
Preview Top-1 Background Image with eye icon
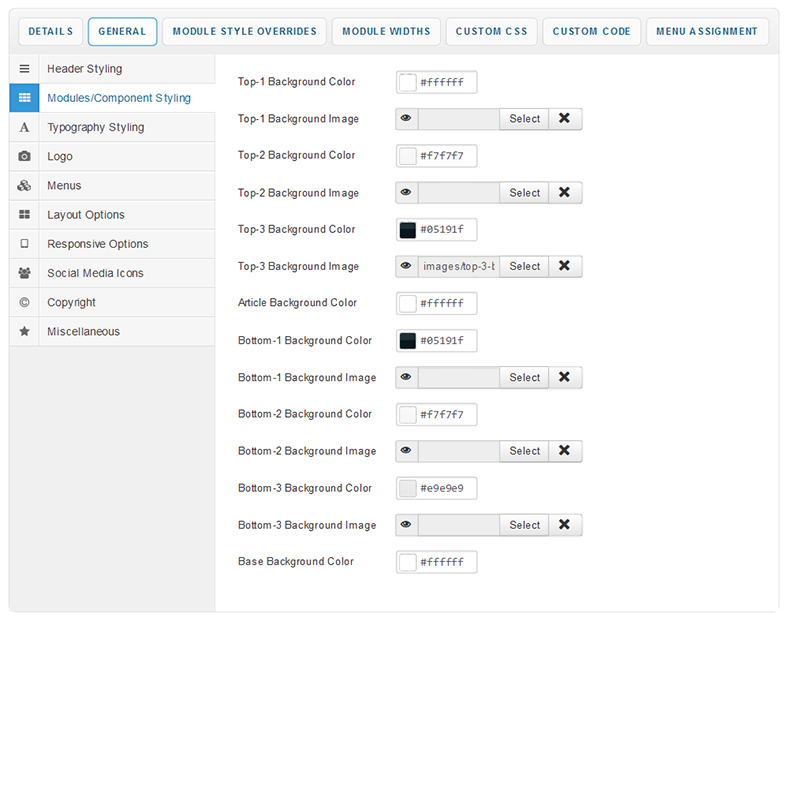(406, 119)
